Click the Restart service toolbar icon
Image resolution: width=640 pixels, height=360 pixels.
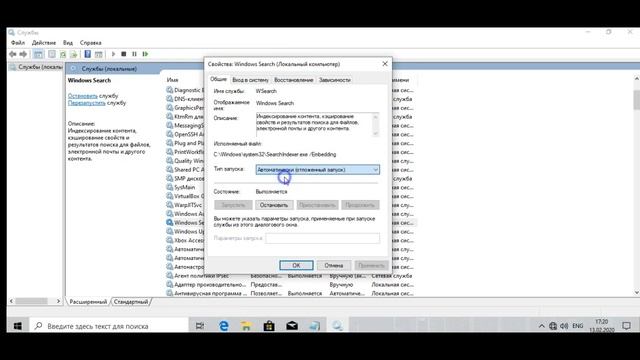click(x=145, y=54)
